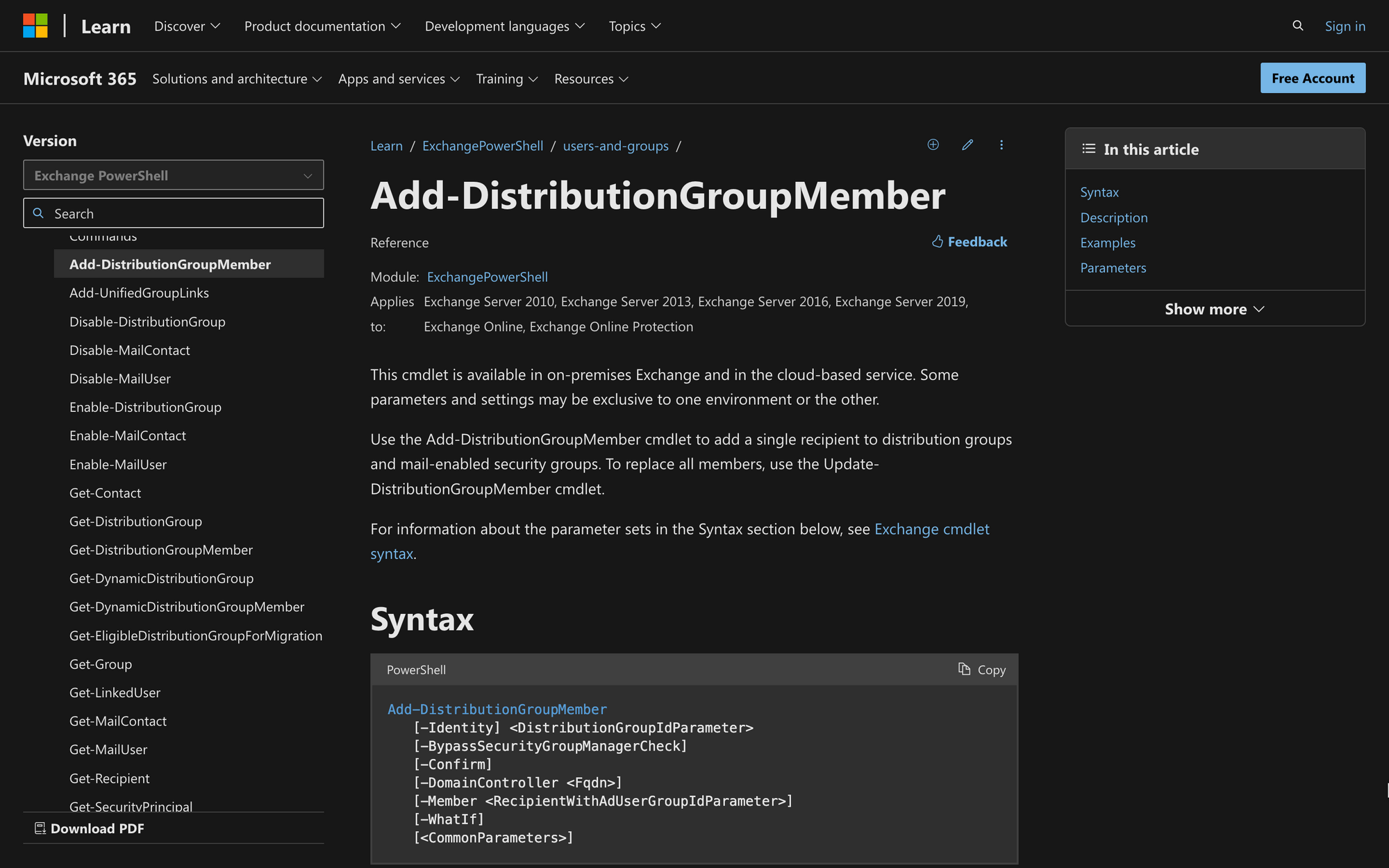Expand Show more in article navigation

(x=1215, y=308)
